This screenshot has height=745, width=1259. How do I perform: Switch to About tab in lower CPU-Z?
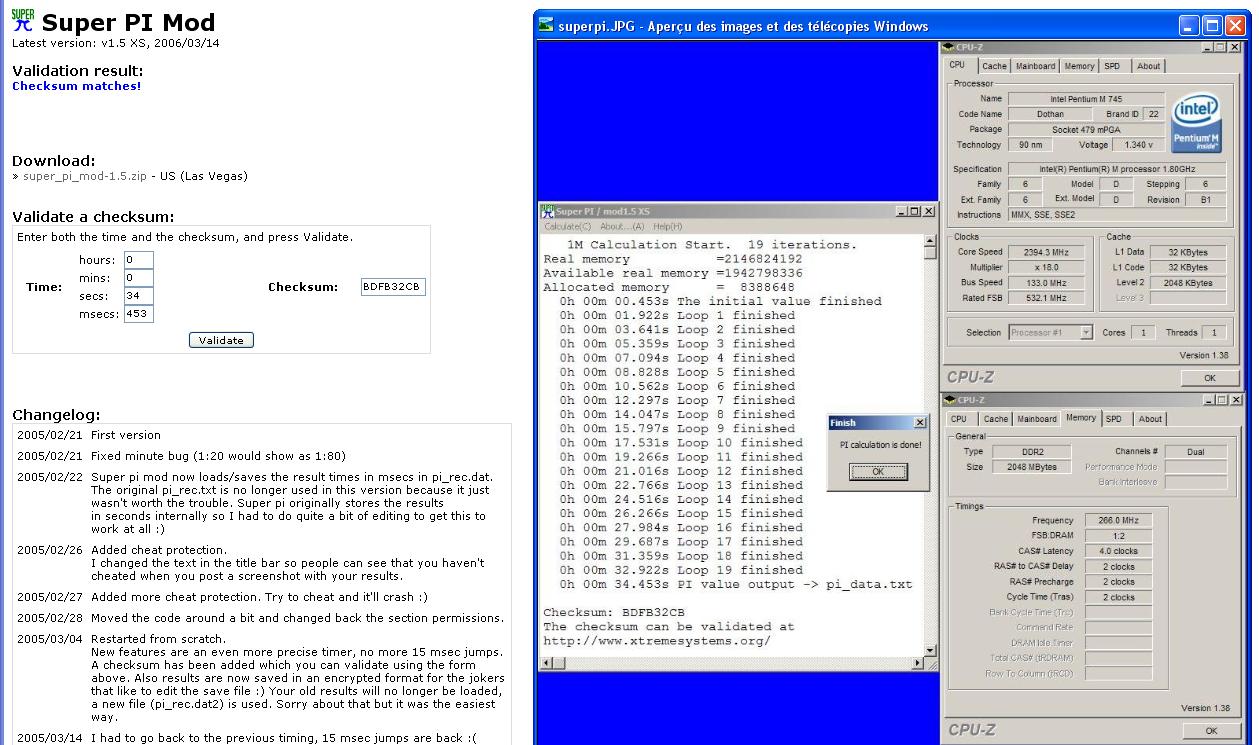click(x=1150, y=419)
